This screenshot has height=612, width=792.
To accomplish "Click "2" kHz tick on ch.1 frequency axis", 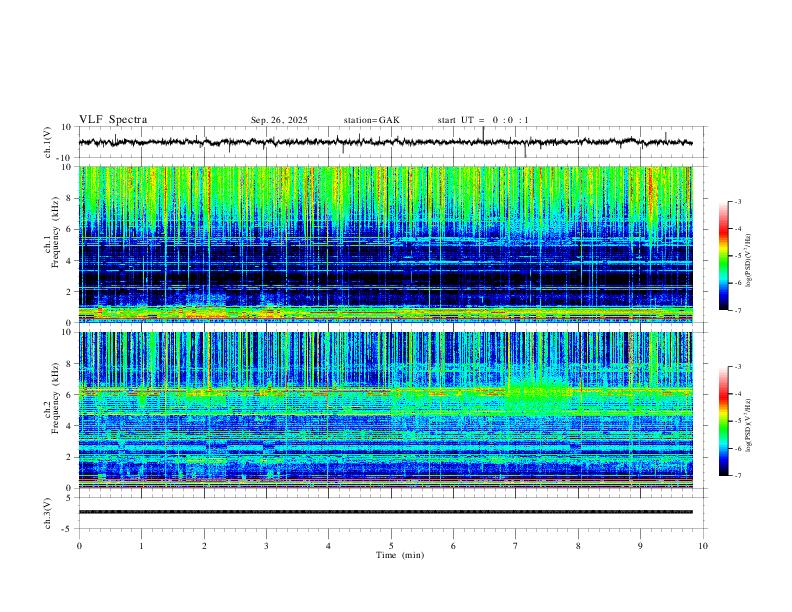I will [69, 292].
